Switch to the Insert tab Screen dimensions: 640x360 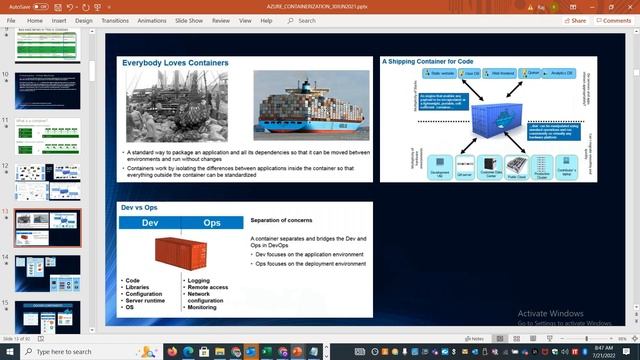pos(59,20)
